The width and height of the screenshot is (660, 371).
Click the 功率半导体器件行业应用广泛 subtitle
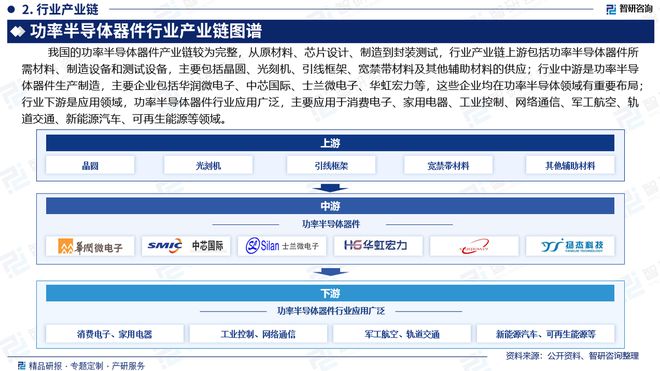coord(331,311)
